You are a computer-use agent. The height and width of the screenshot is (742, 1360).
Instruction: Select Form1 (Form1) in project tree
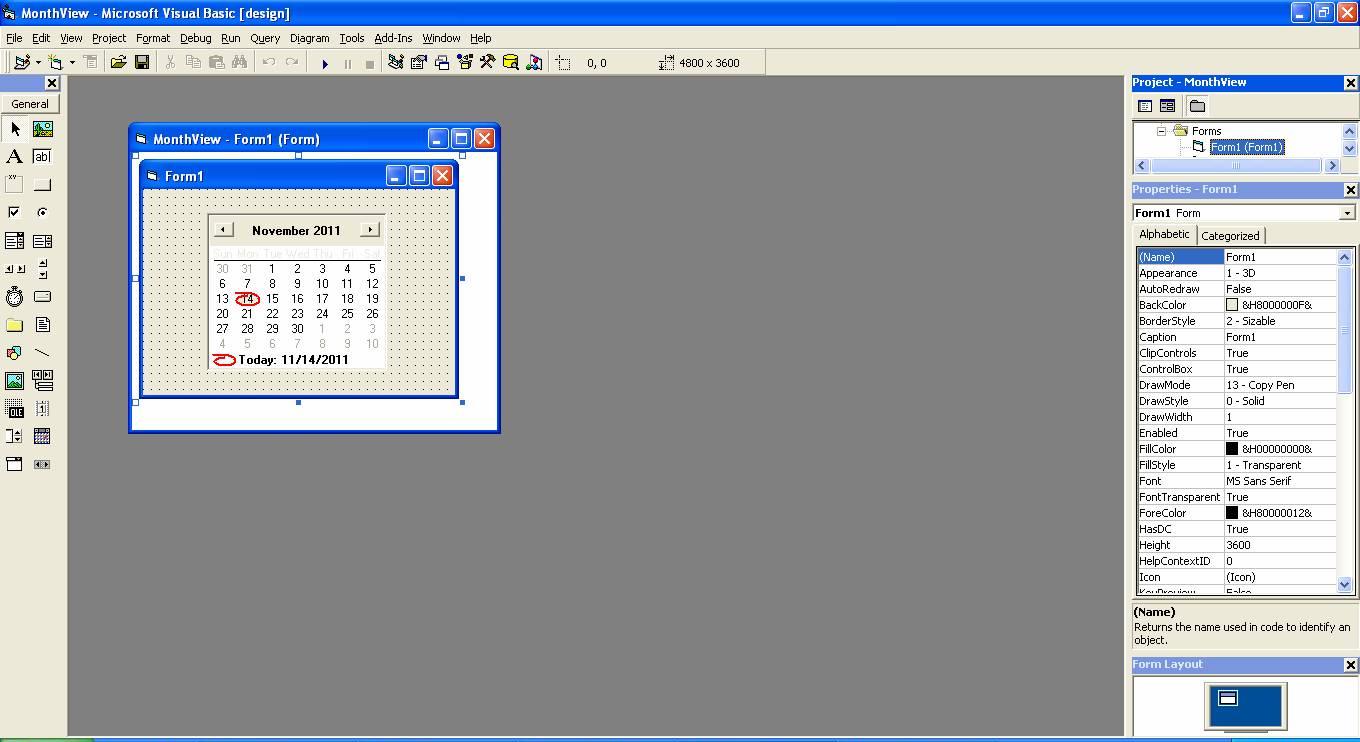1247,147
